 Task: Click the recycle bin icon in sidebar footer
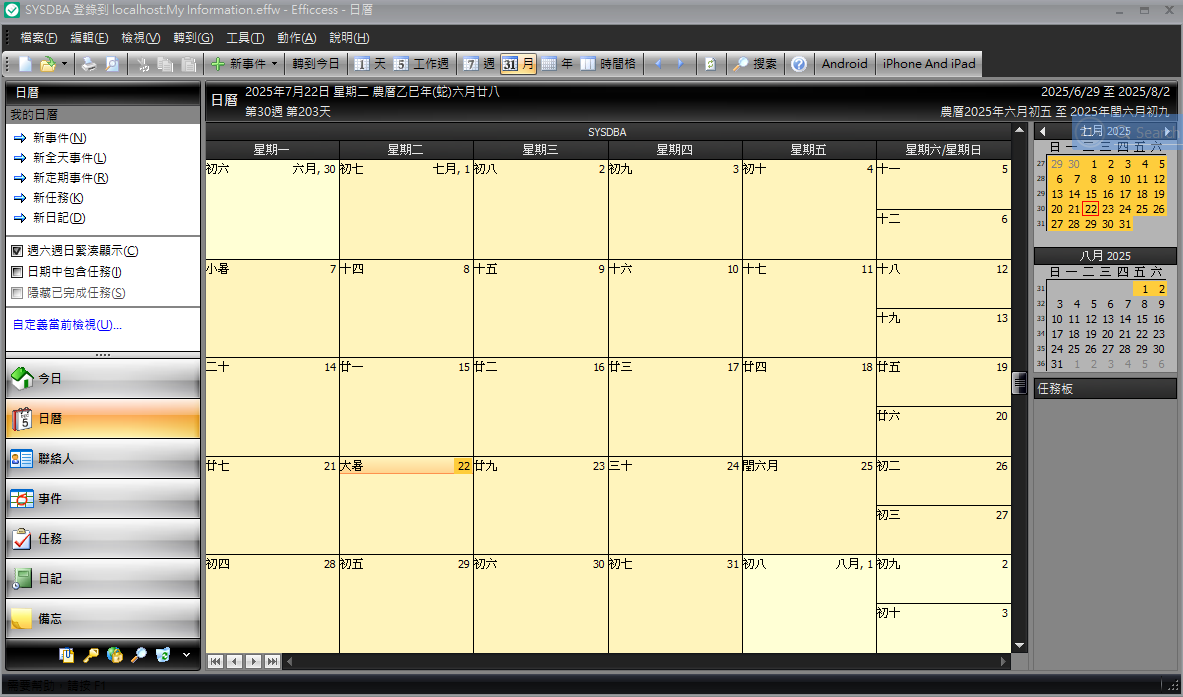coord(162,655)
